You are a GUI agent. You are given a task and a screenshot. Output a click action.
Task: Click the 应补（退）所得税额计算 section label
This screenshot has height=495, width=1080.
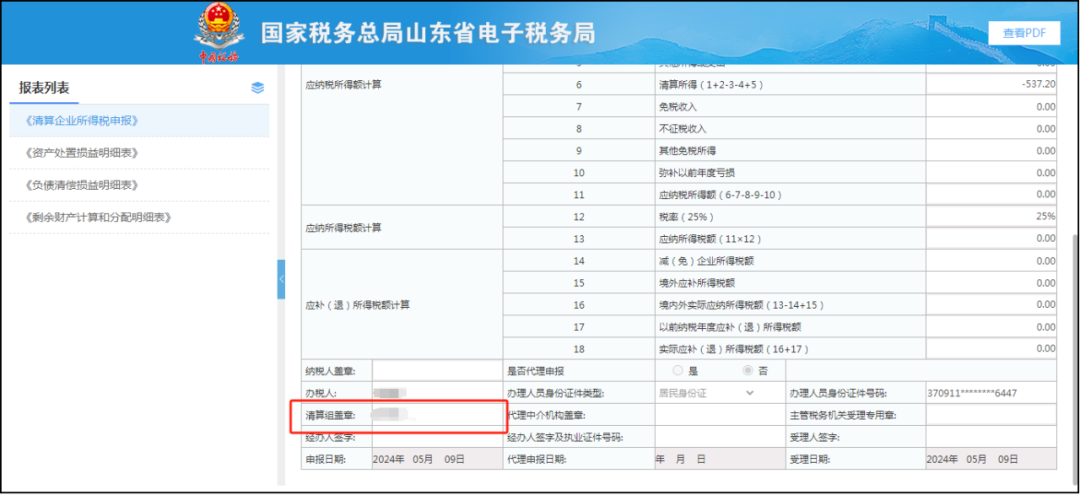[x=357, y=305]
